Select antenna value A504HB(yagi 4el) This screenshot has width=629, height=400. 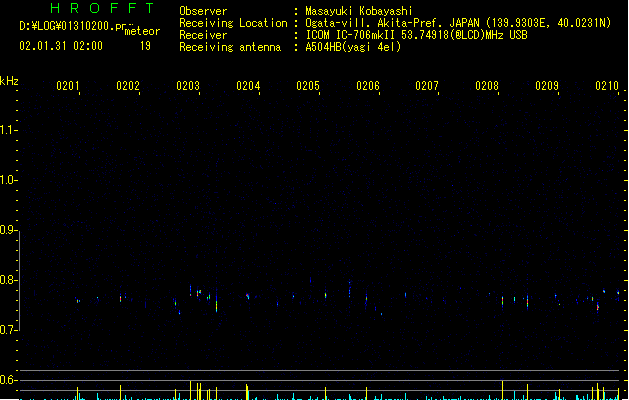pyautogui.click(x=353, y=47)
